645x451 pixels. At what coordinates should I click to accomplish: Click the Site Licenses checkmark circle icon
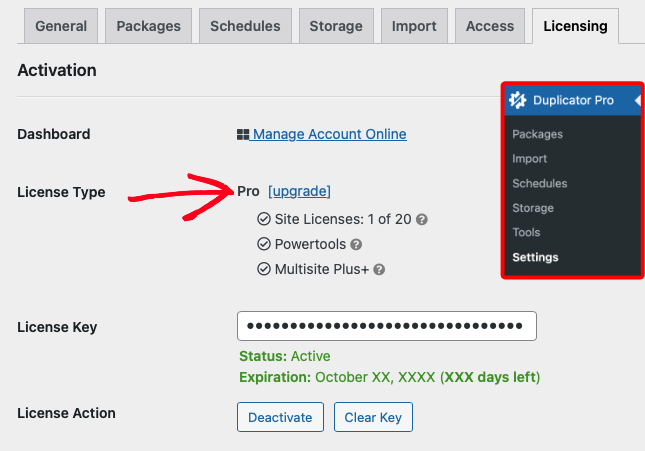coord(264,219)
